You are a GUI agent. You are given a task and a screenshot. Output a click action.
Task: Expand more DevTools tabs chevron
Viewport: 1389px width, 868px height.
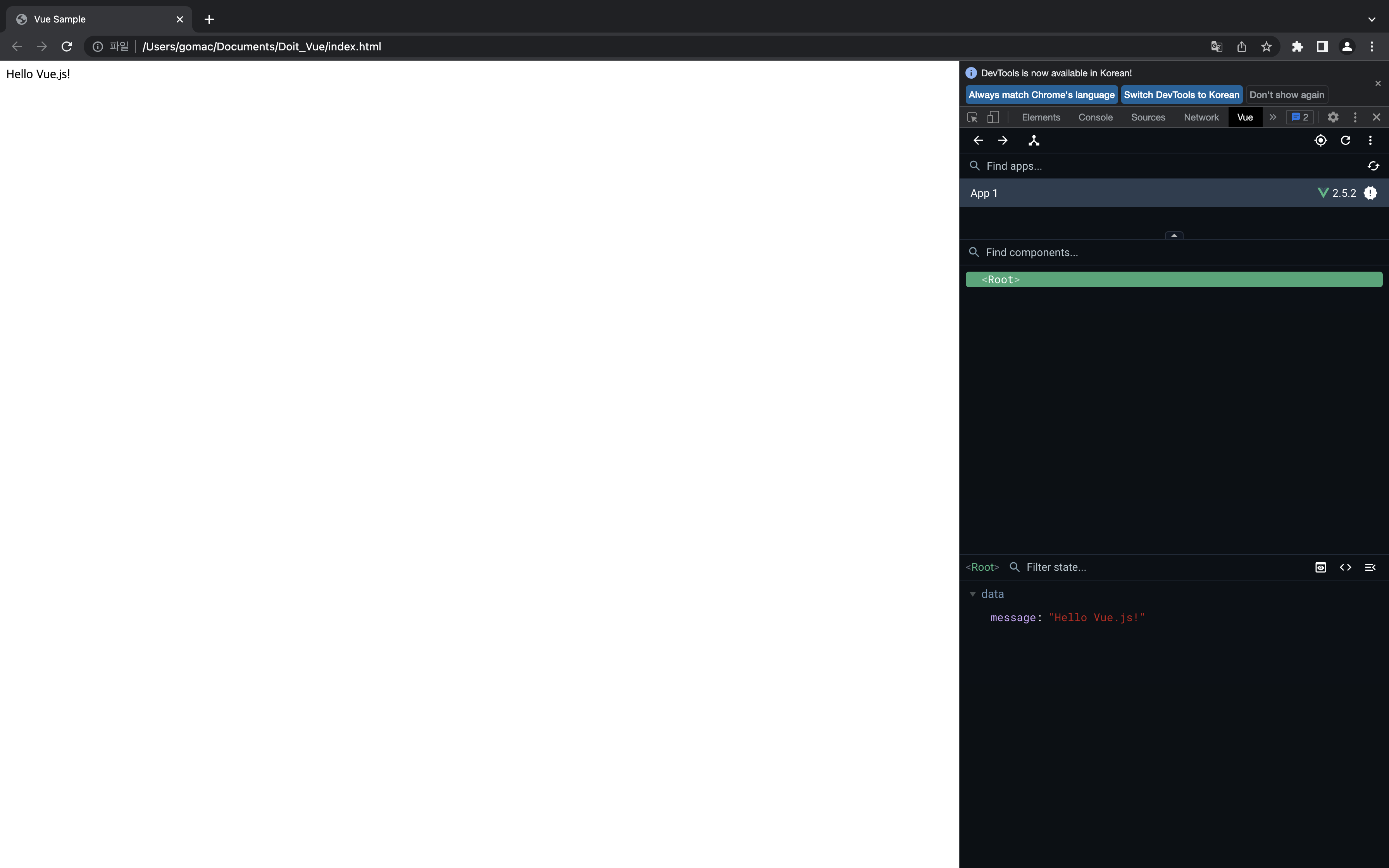click(x=1272, y=117)
